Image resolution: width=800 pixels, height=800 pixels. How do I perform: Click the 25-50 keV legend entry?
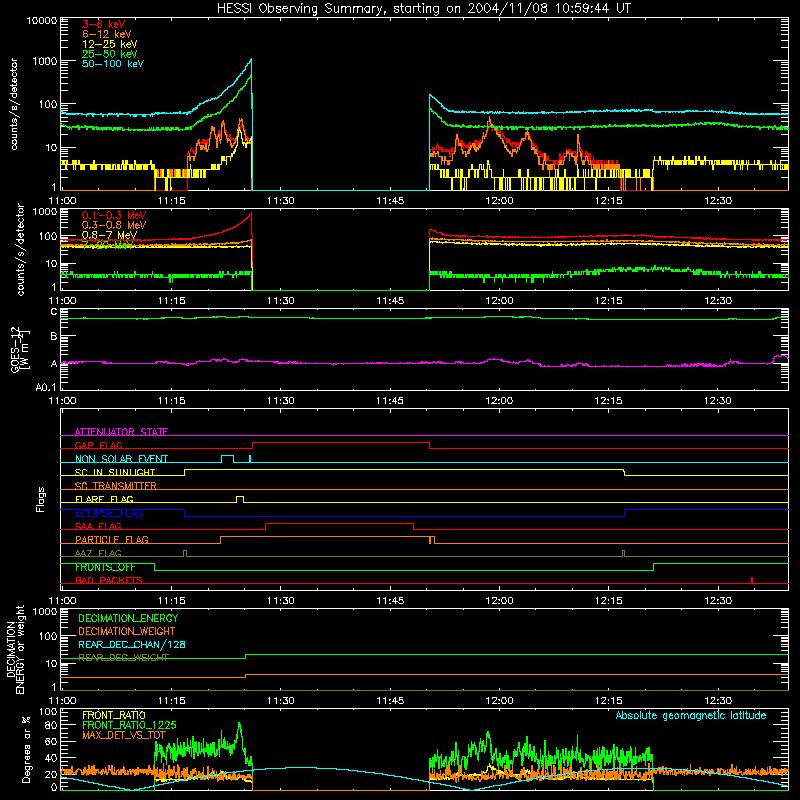point(110,54)
